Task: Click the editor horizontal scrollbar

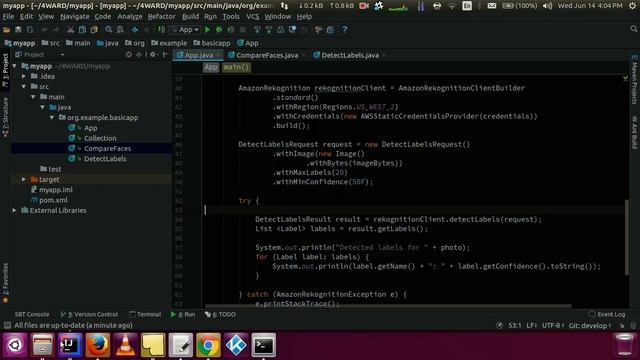Action: click(388, 305)
